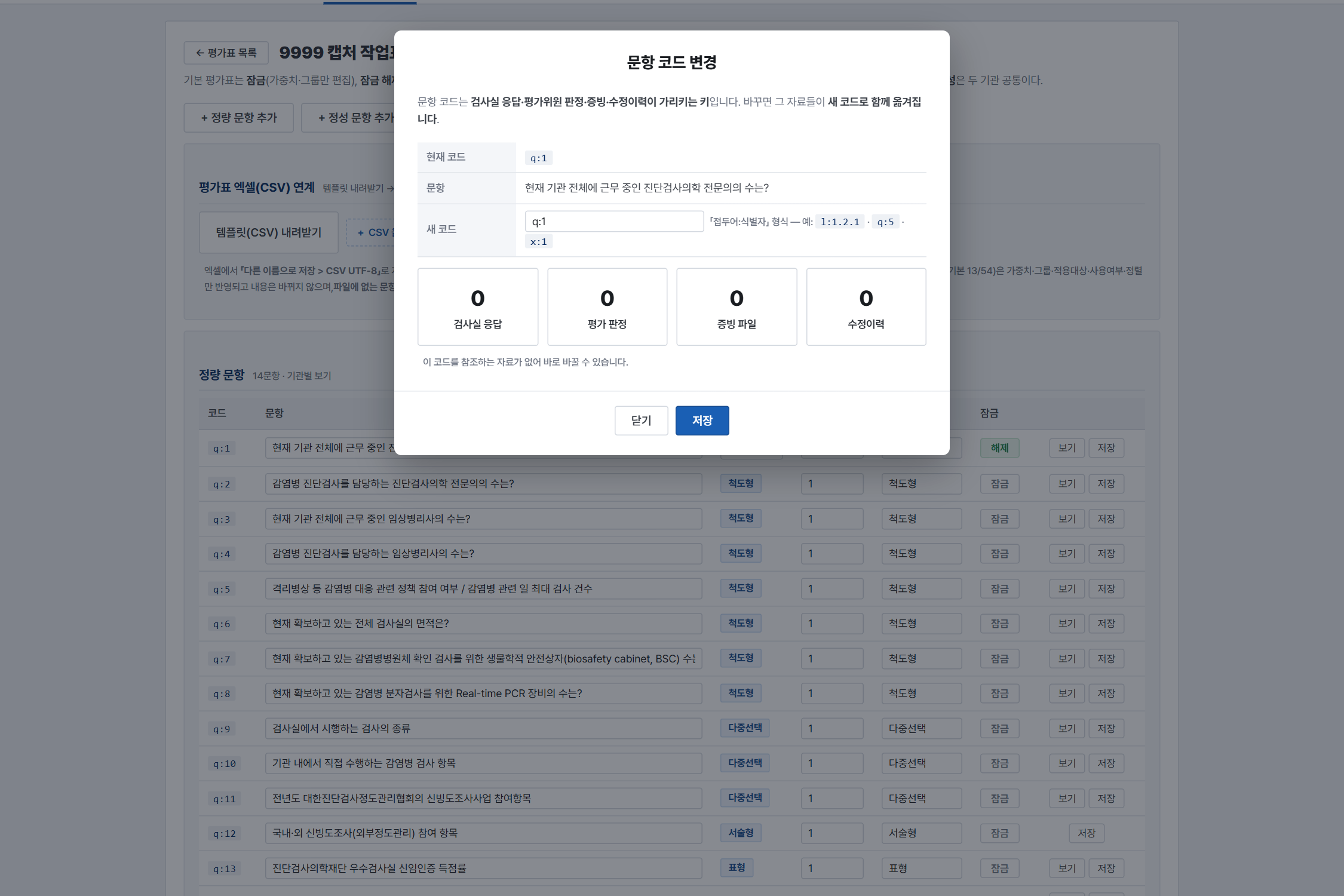The width and height of the screenshot is (1344, 896).
Task: Open the 척도형 dropdown in row q:2
Action: 922,484
